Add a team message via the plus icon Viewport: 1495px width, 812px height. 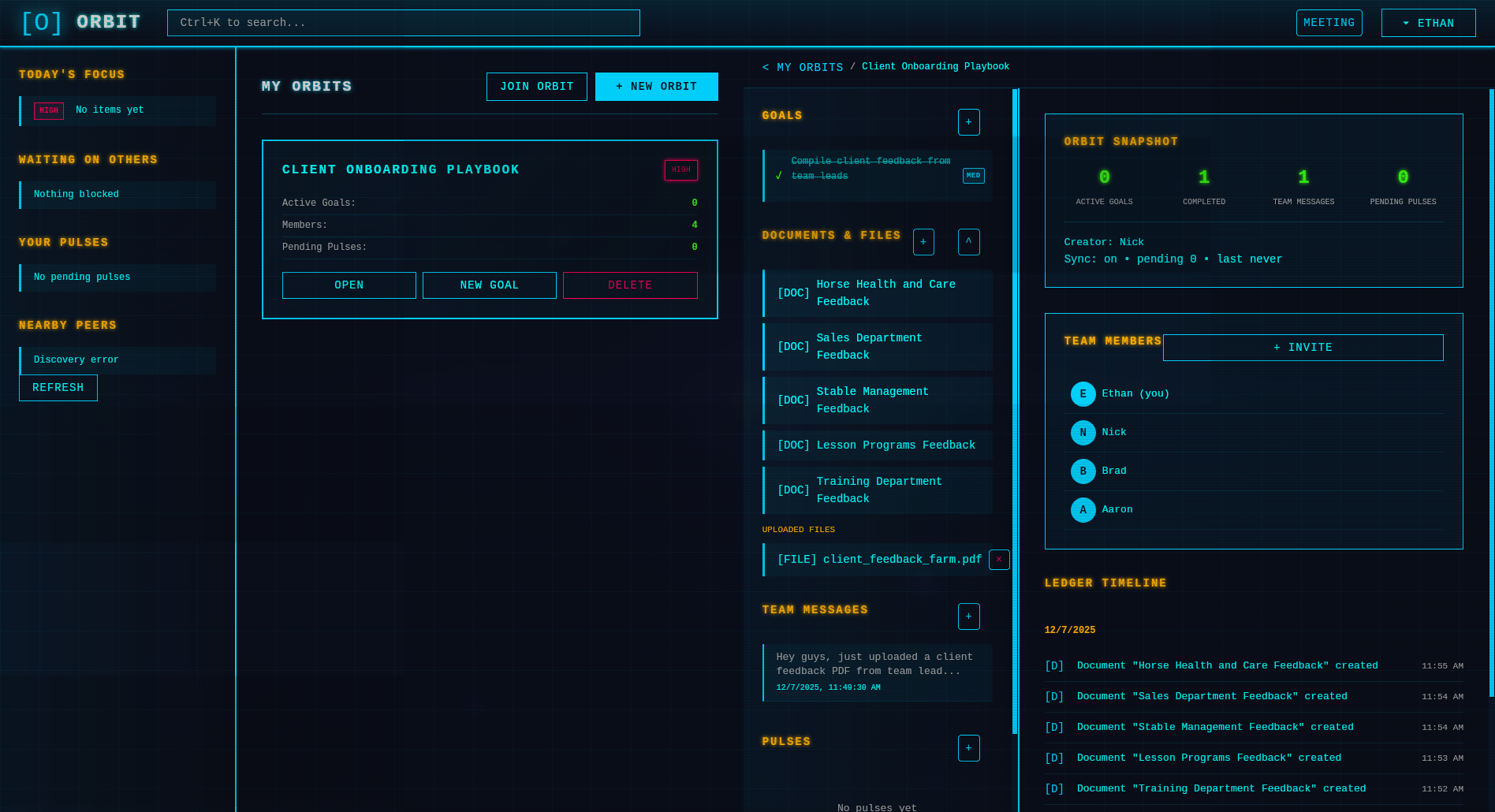click(x=969, y=616)
